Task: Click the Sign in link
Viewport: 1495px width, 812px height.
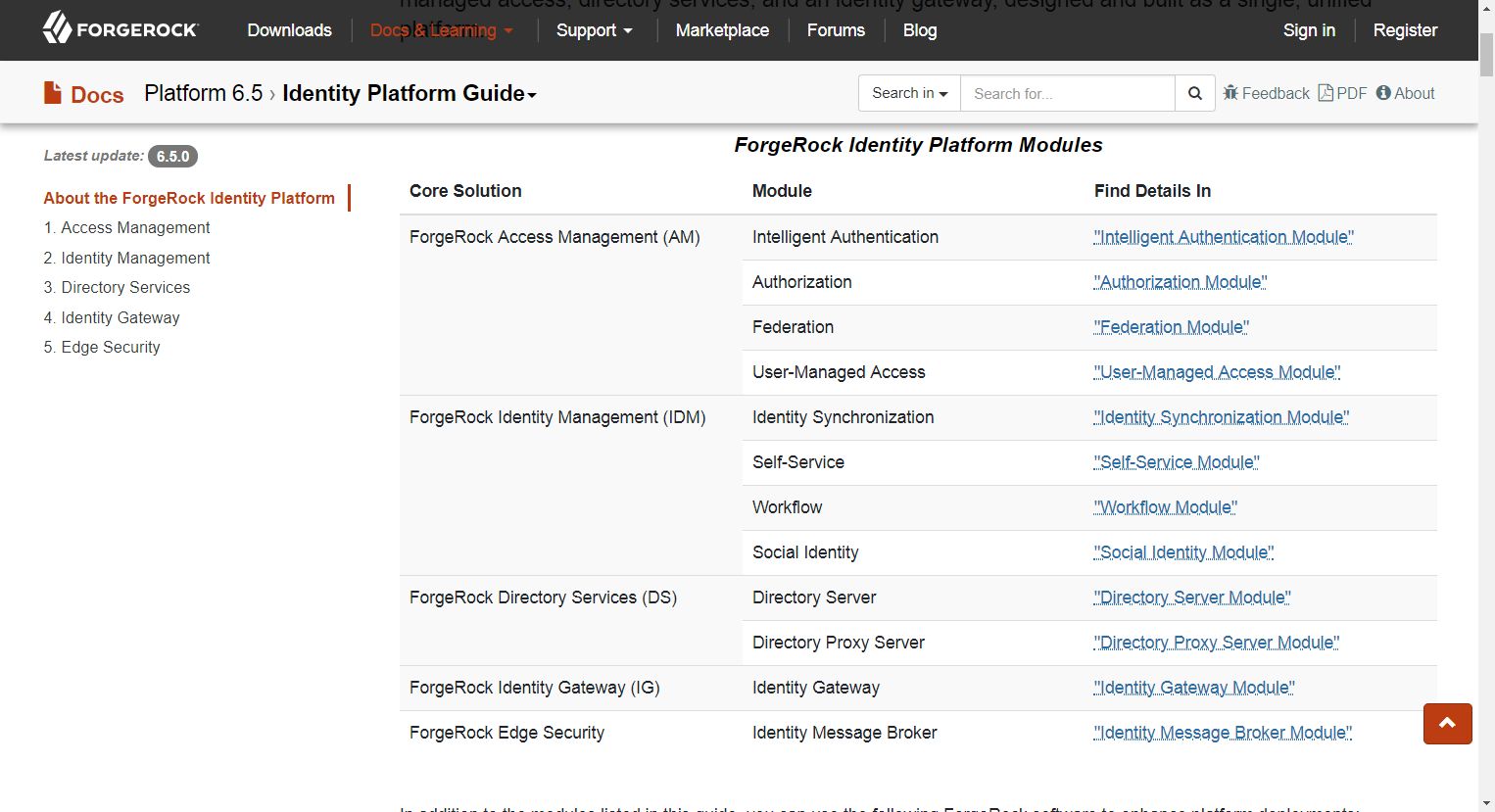Action: 1309,30
